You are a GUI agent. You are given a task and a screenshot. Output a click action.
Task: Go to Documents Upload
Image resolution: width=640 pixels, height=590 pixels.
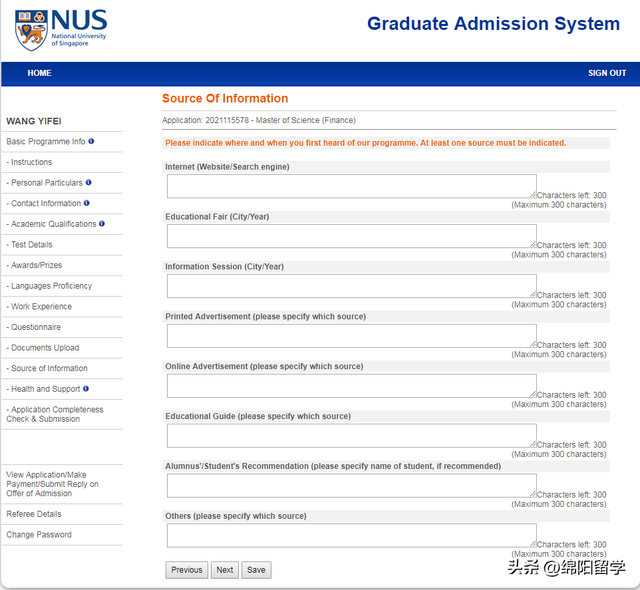[43, 348]
